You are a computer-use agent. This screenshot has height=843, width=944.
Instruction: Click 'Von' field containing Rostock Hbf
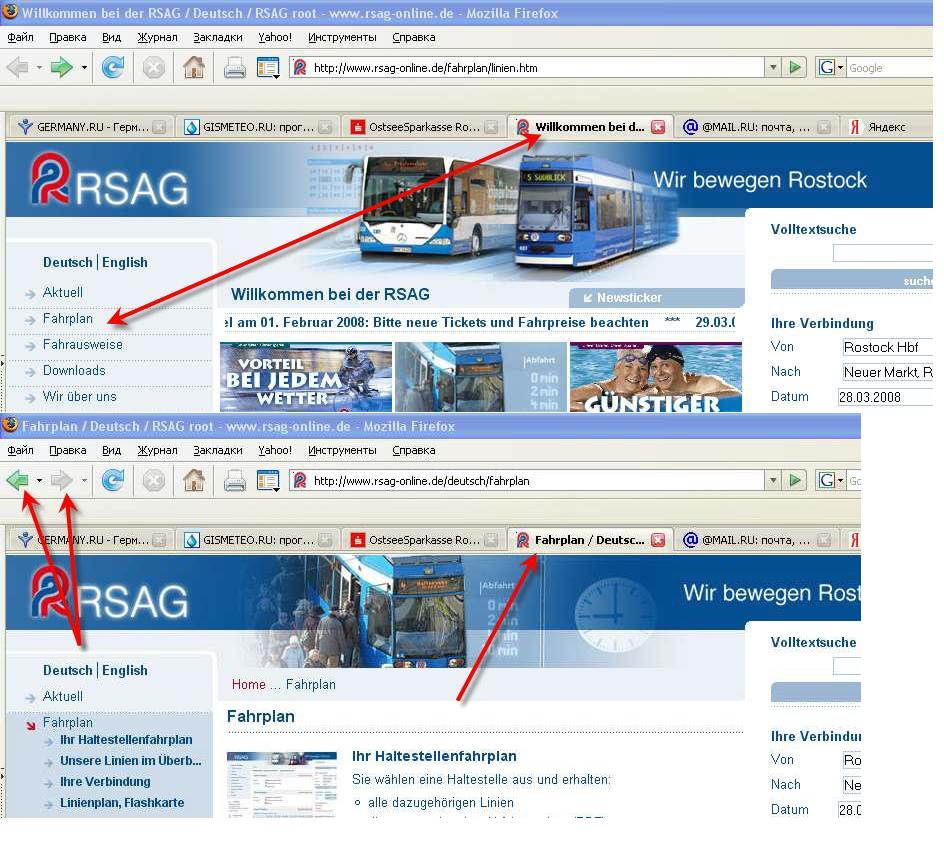click(x=887, y=347)
